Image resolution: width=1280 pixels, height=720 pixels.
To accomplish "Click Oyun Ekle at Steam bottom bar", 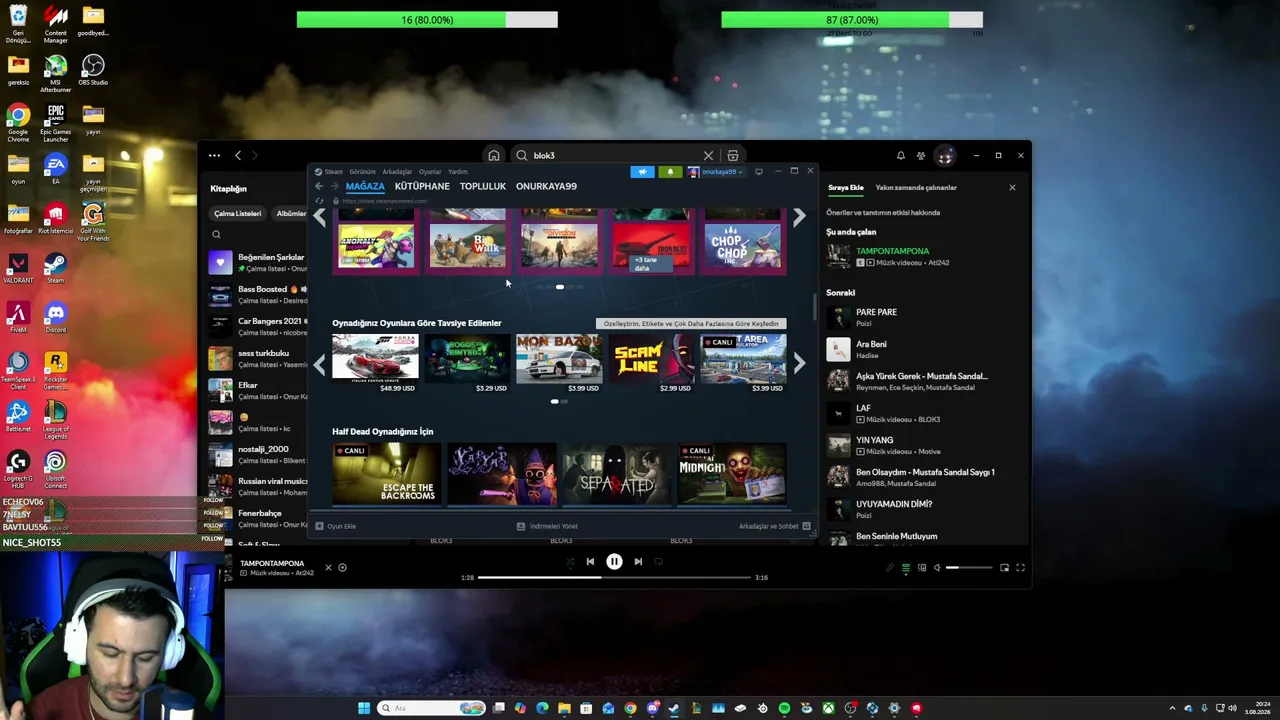I will [x=336, y=526].
